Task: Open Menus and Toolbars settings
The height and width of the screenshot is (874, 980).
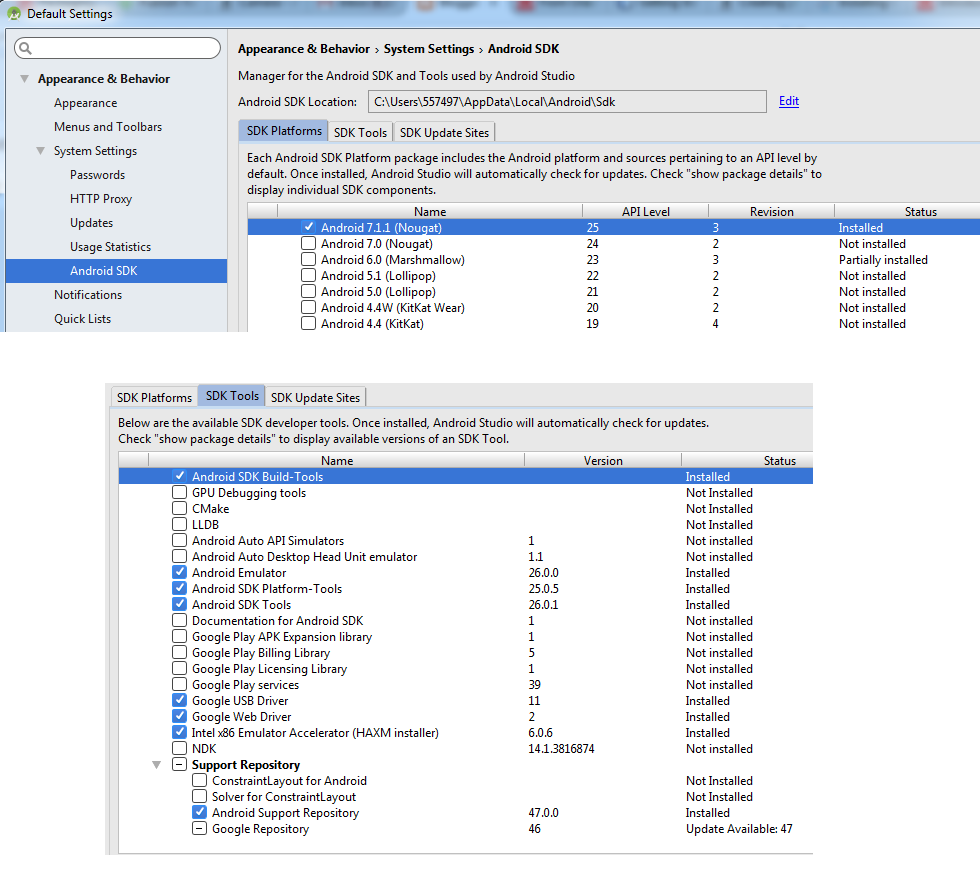Action: pyautogui.click(x=108, y=127)
